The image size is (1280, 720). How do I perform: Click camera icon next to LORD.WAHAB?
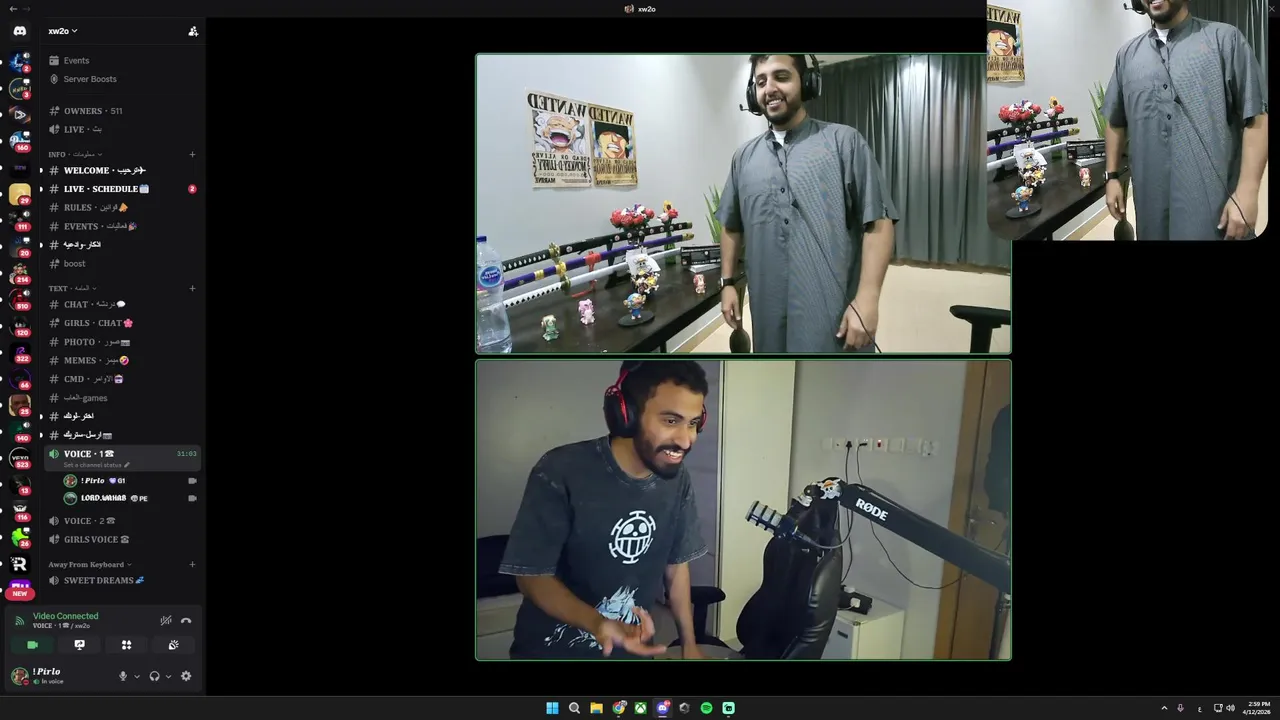click(x=192, y=498)
